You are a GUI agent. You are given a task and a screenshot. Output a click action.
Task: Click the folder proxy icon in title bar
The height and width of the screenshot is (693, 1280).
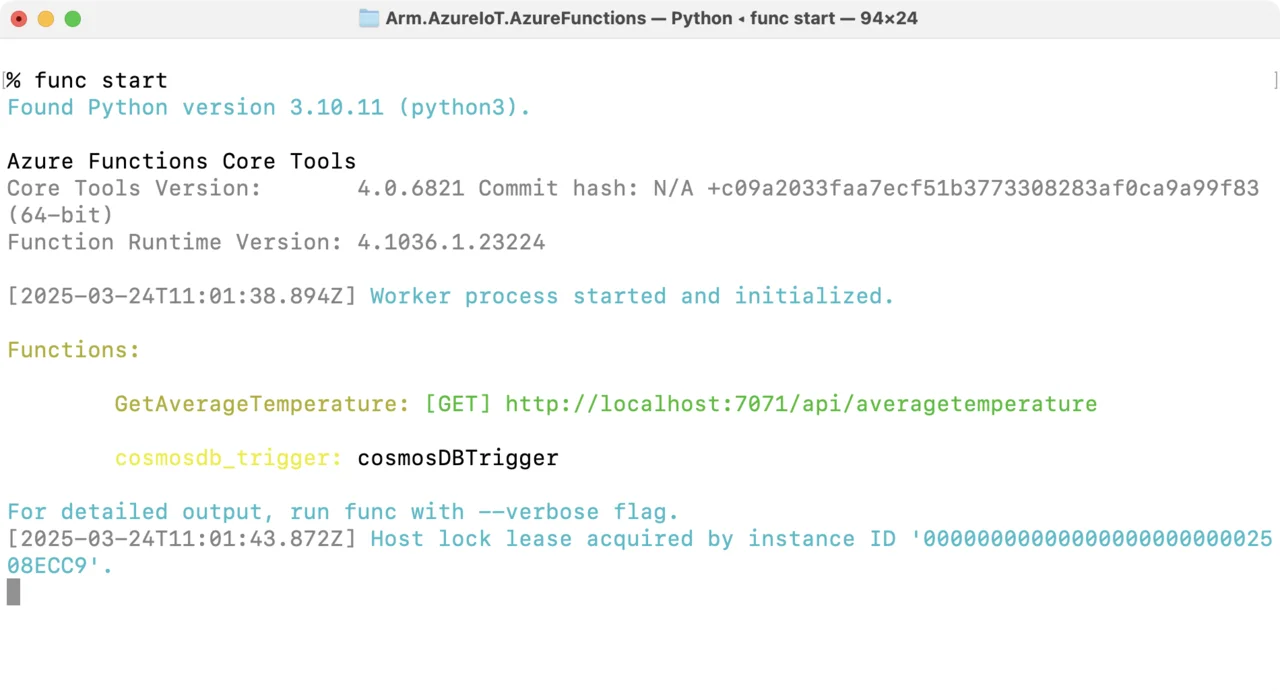369,18
